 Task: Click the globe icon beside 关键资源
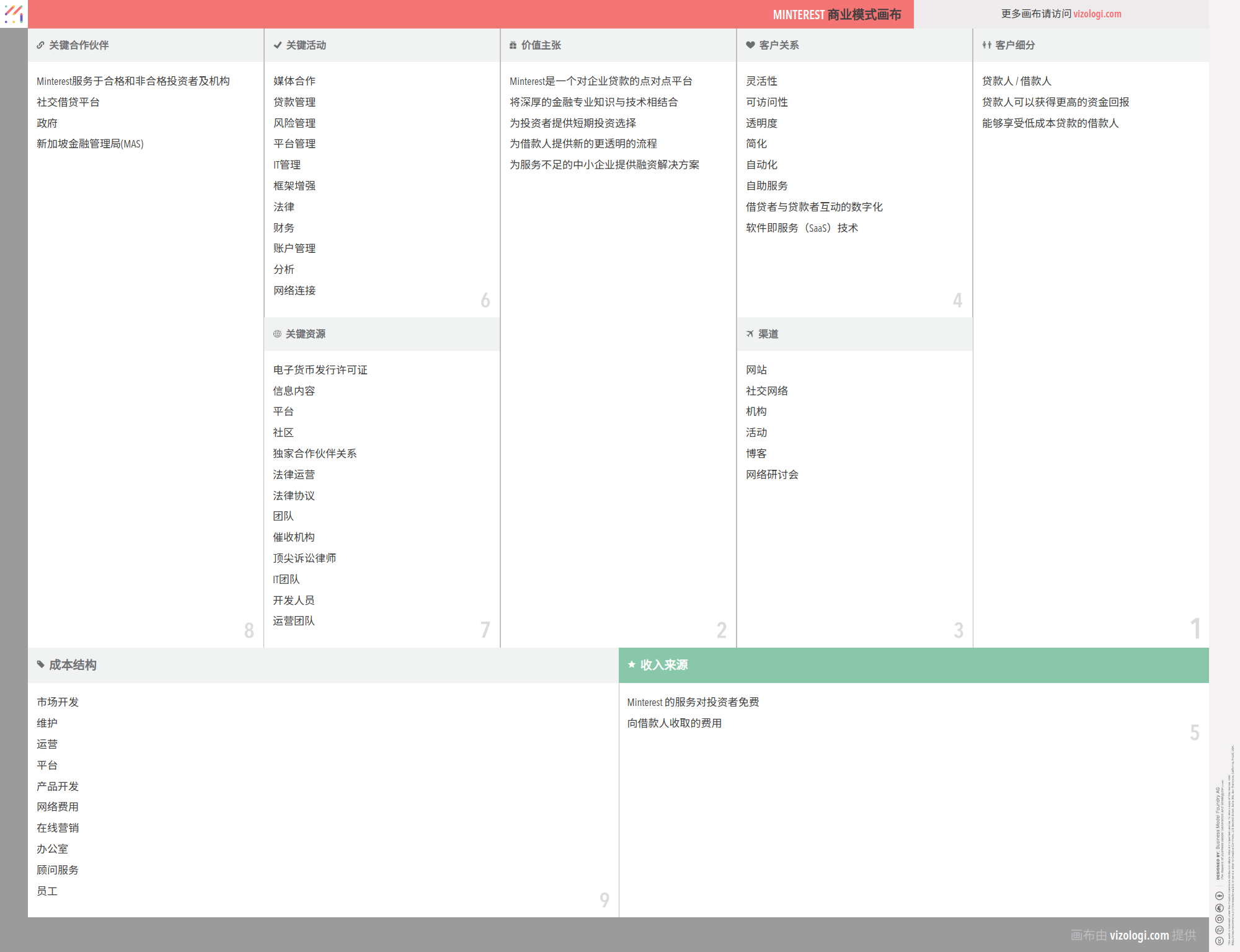click(x=277, y=334)
